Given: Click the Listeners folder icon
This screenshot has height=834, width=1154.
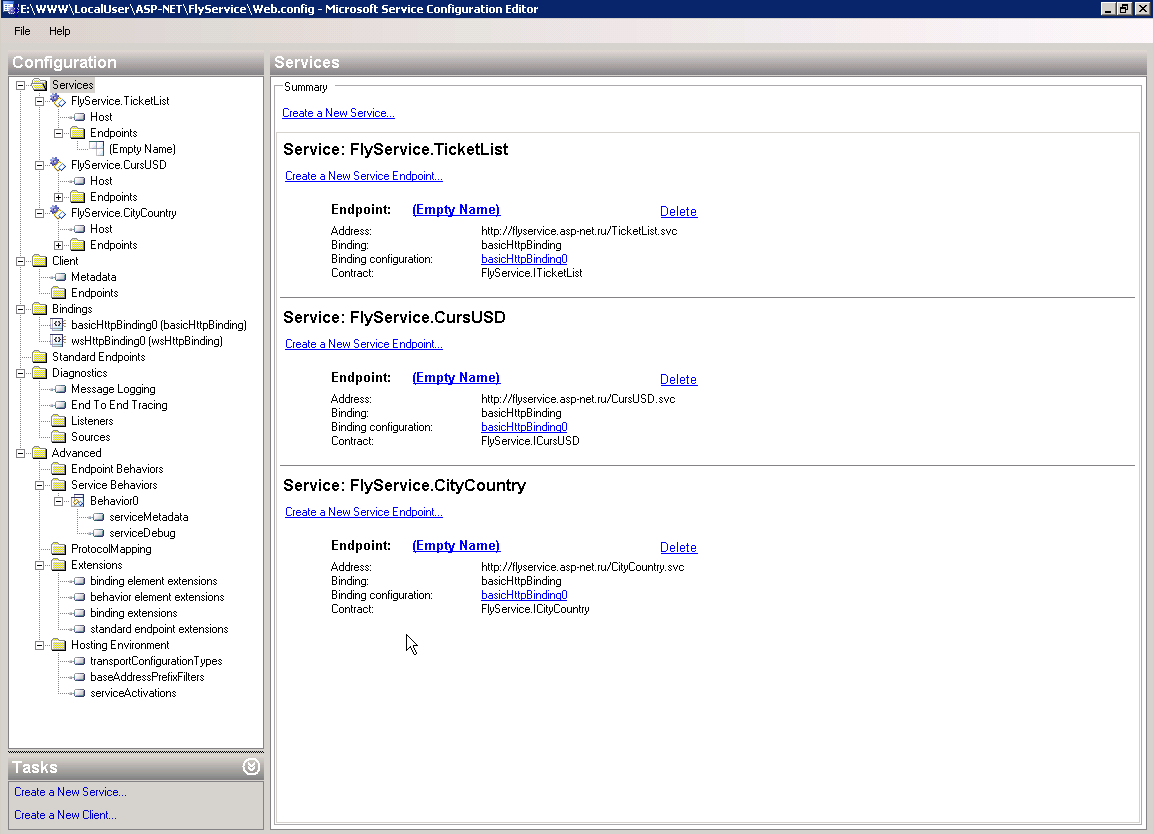Looking at the screenshot, I should click(x=59, y=421).
